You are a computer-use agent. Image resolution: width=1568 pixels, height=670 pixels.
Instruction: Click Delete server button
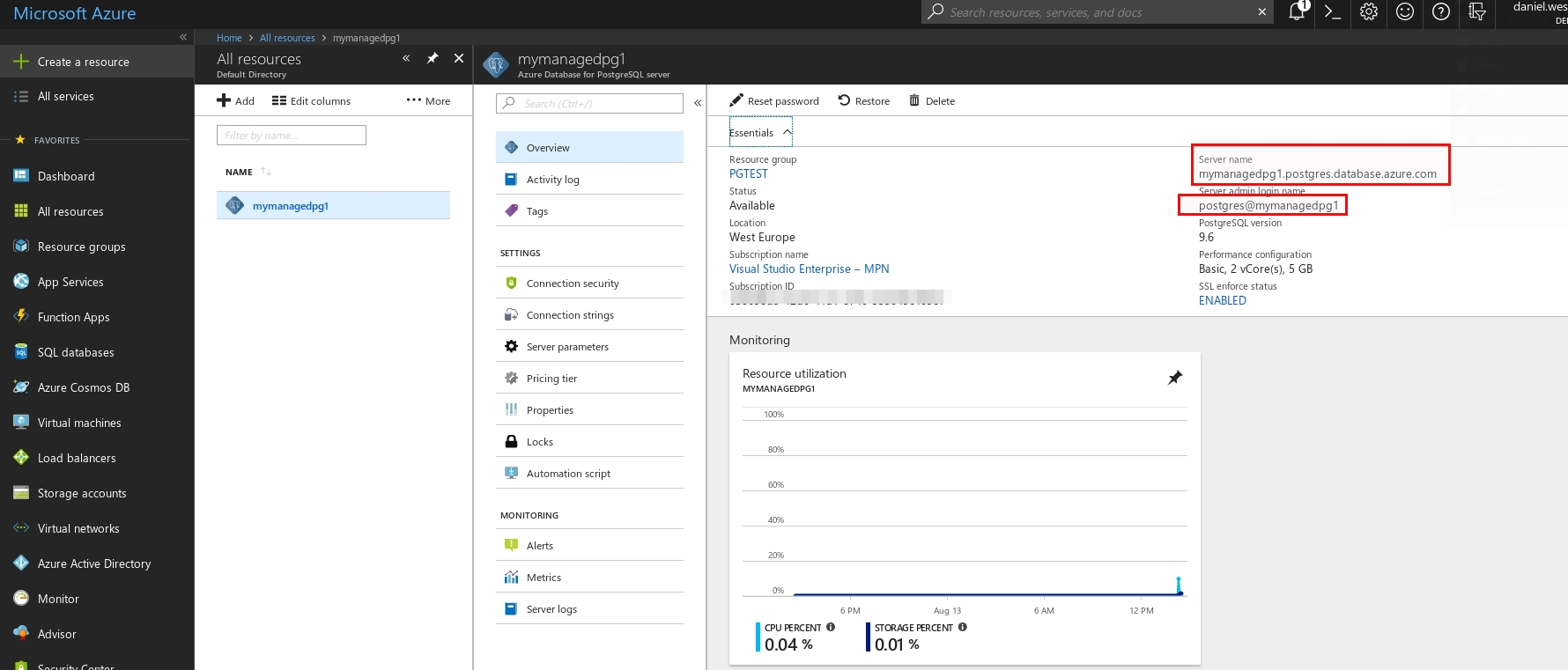tap(932, 100)
